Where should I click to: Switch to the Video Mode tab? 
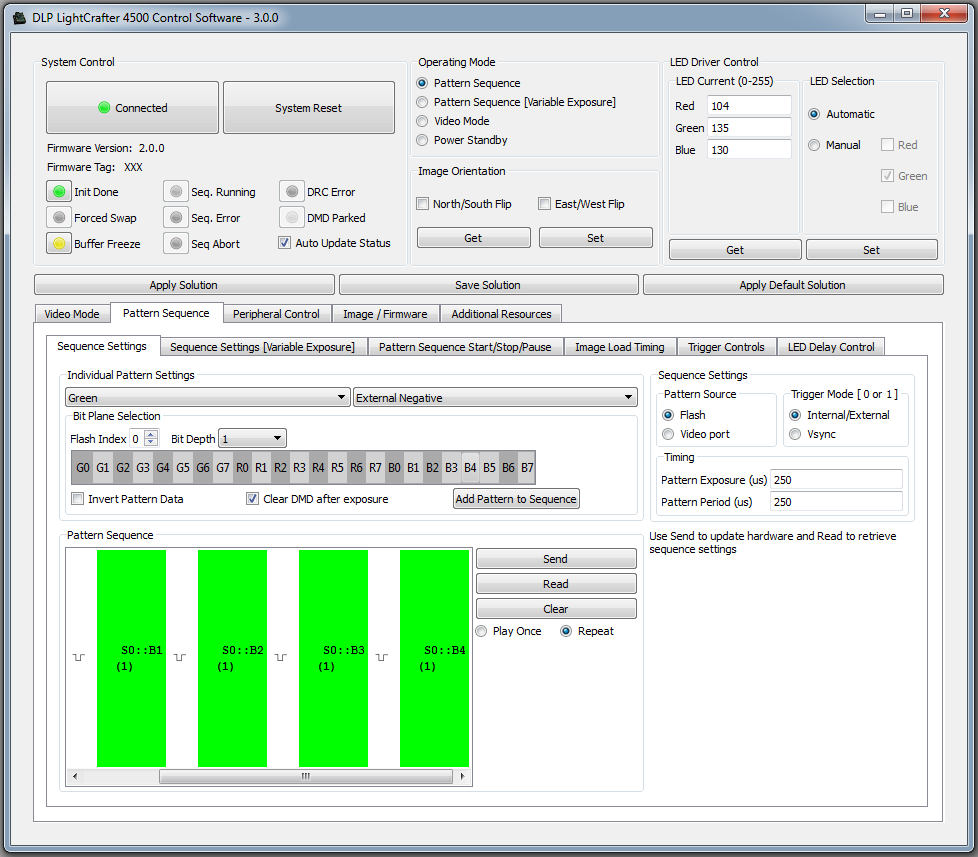[x=72, y=314]
